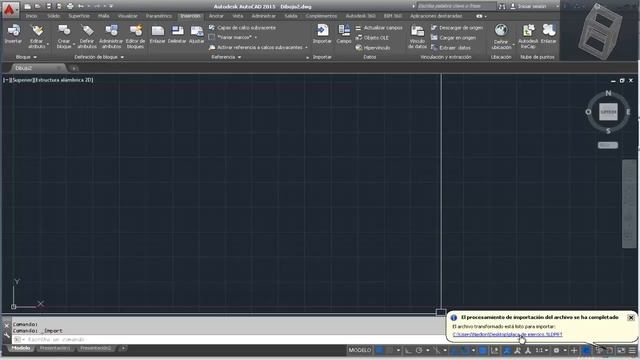Image resolution: width=640 pixels, height=360 pixels.
Task: Launch the Editor de bloques
Action: 135,36
